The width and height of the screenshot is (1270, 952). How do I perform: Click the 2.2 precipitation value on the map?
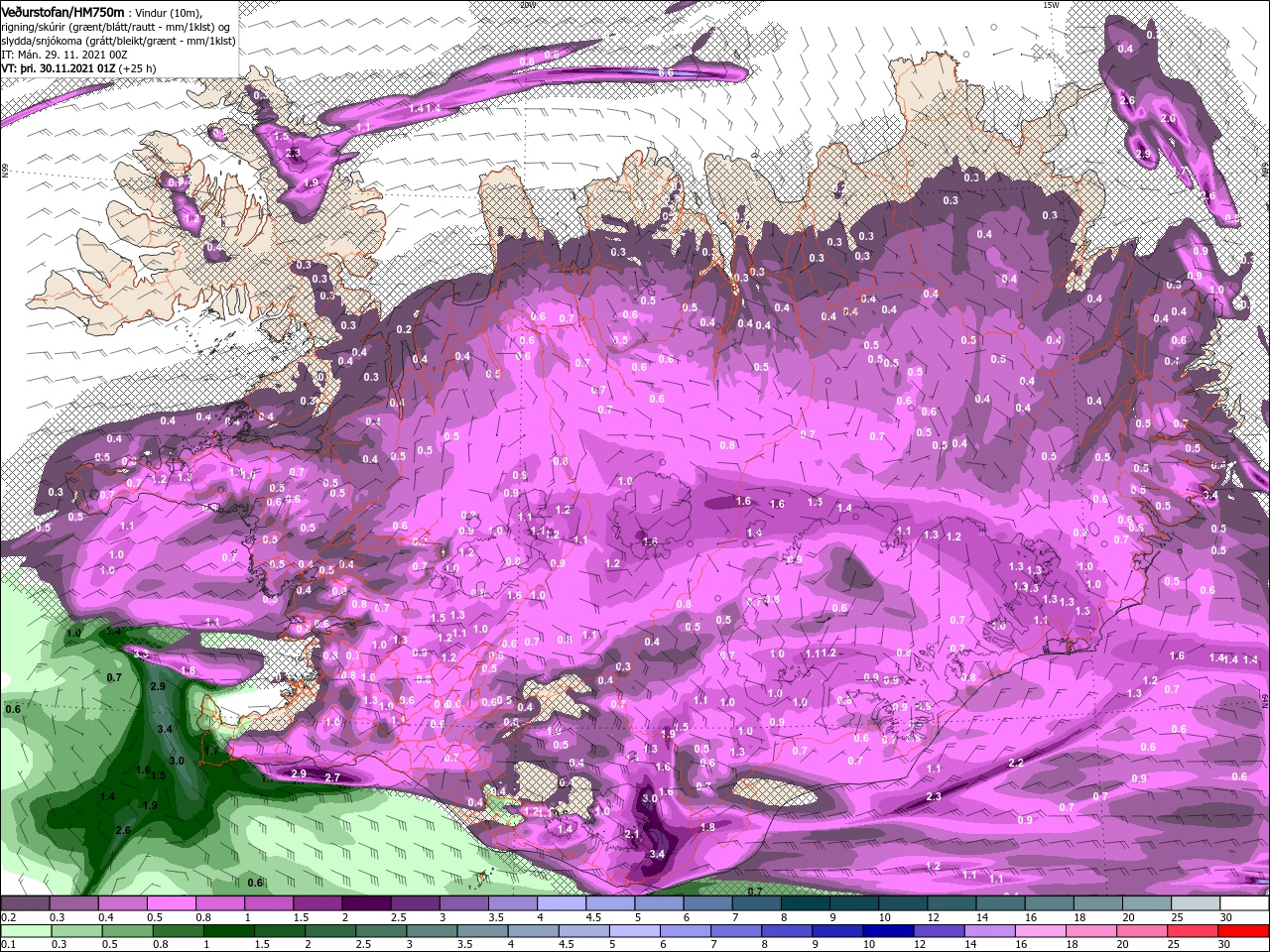click(x=1016, y=763)
